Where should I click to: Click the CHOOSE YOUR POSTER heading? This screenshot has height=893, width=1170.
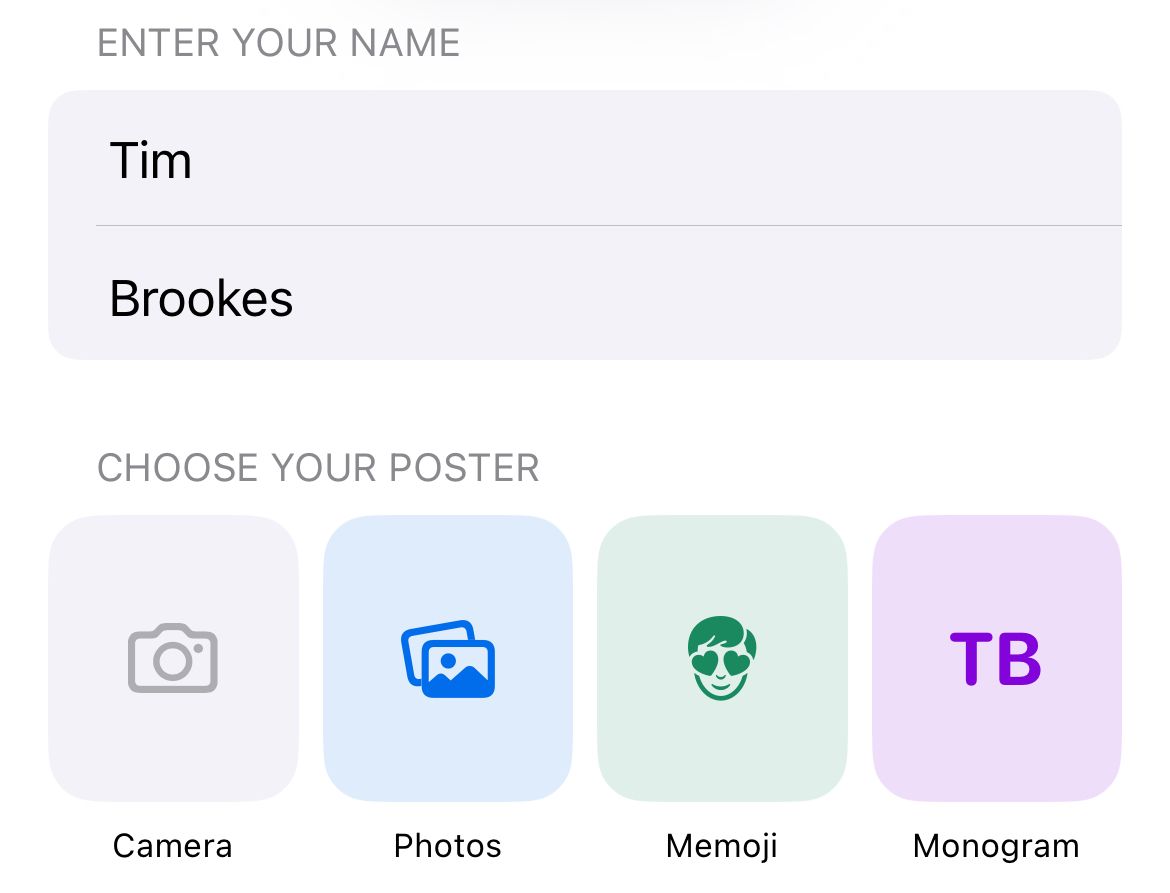(318, 467)
